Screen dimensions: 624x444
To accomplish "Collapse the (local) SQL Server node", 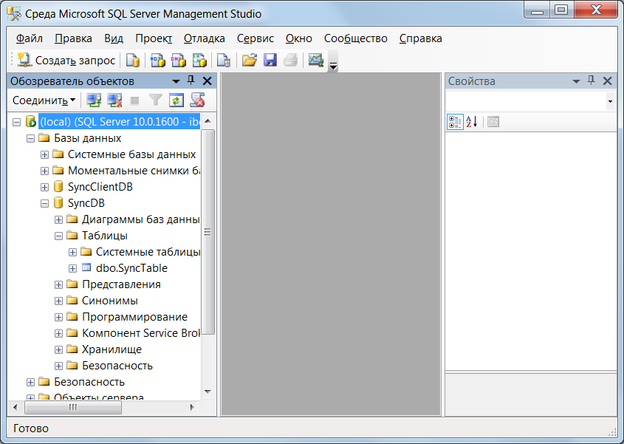I will [16, 122].
